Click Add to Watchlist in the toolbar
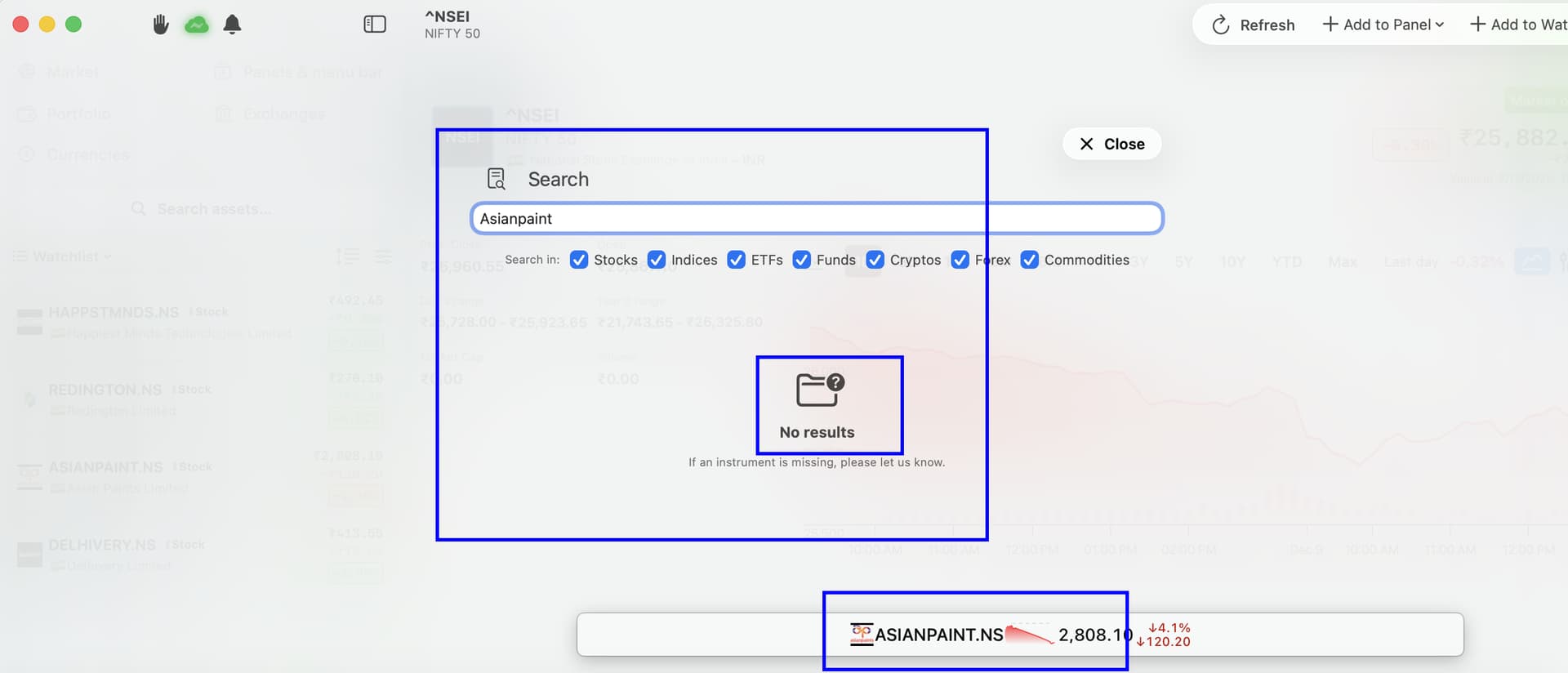The image size is (1568, 673). (1517, 25)
